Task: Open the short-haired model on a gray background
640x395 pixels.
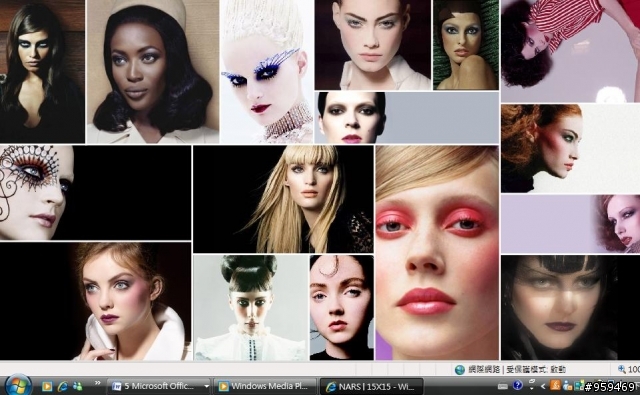Action: (407, 118)
